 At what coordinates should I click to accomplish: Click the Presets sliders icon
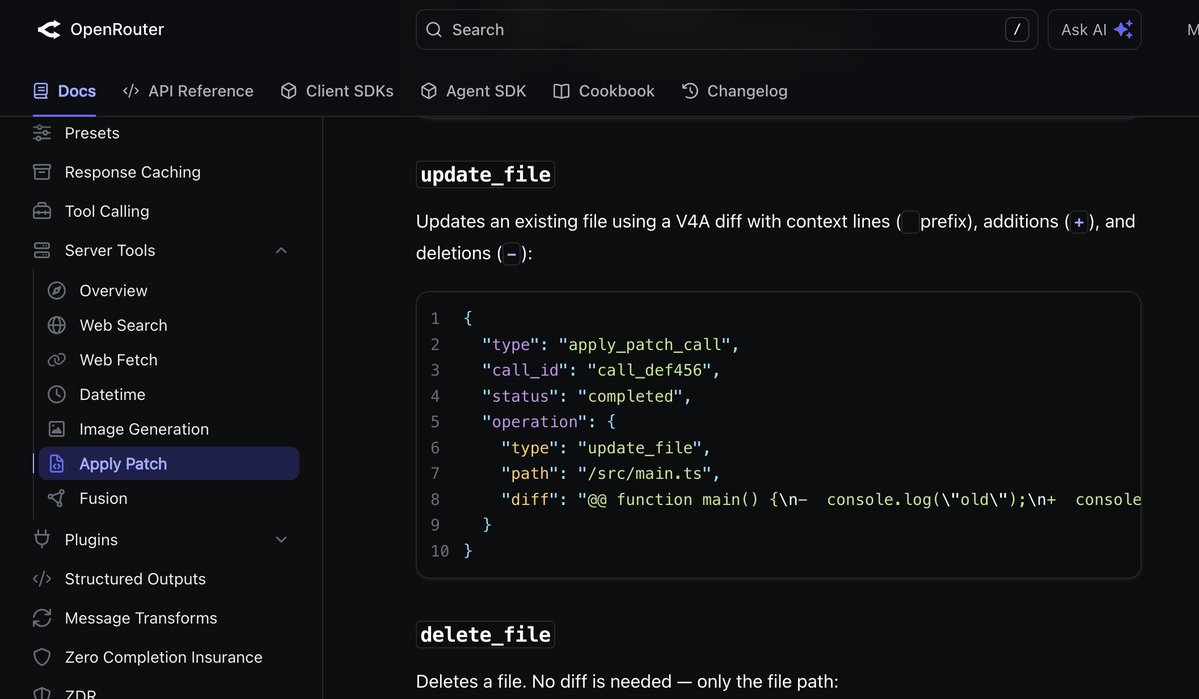[42, 133]
